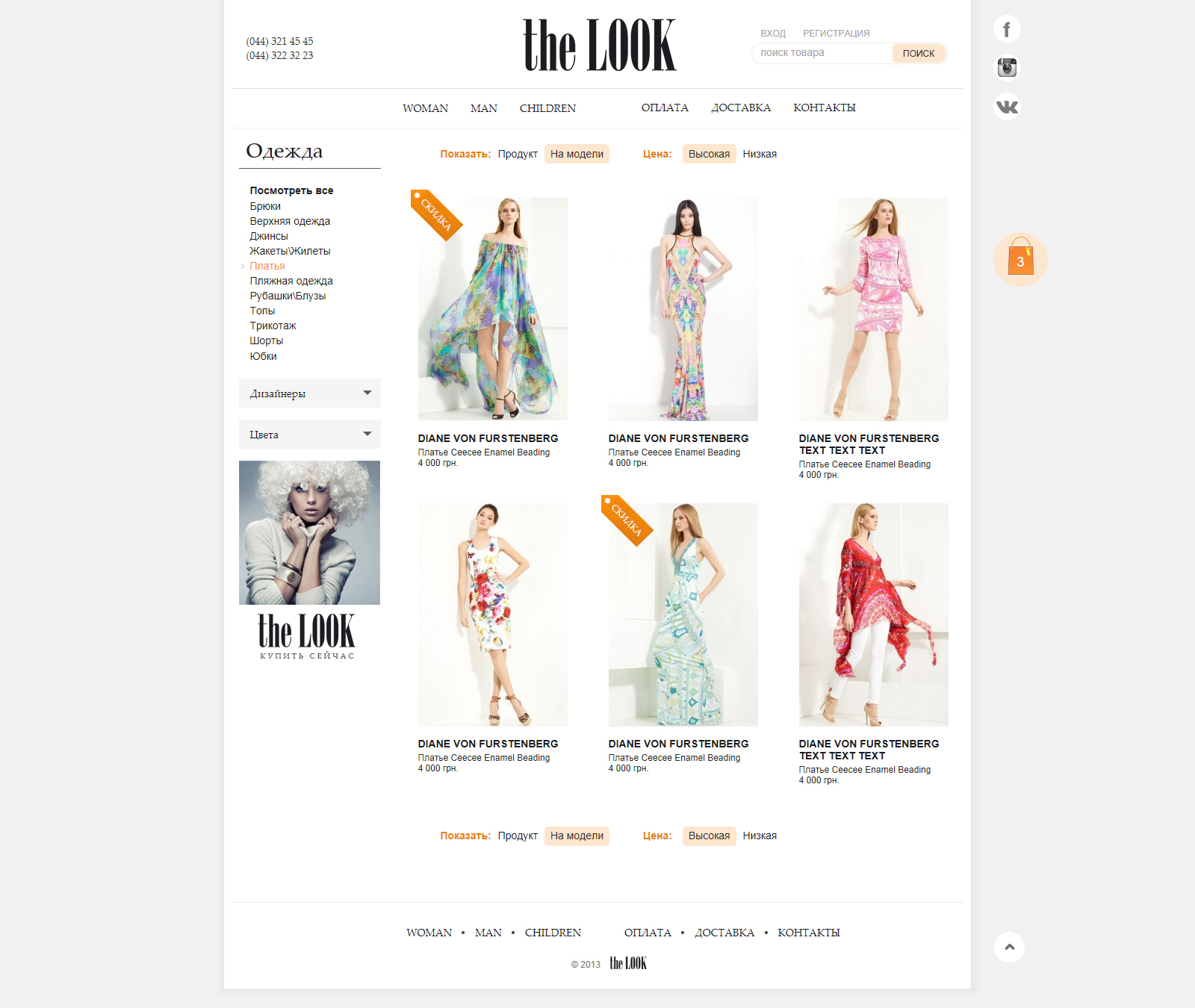1195x1008 pixels.
Task: Click the РЕГИСТРАЦИЯ link
Action: (836, 34)
